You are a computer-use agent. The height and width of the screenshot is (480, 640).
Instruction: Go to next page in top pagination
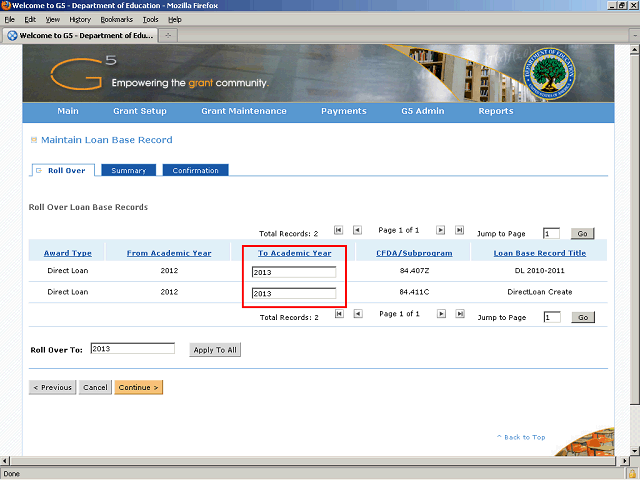click(x=440, y=230)
